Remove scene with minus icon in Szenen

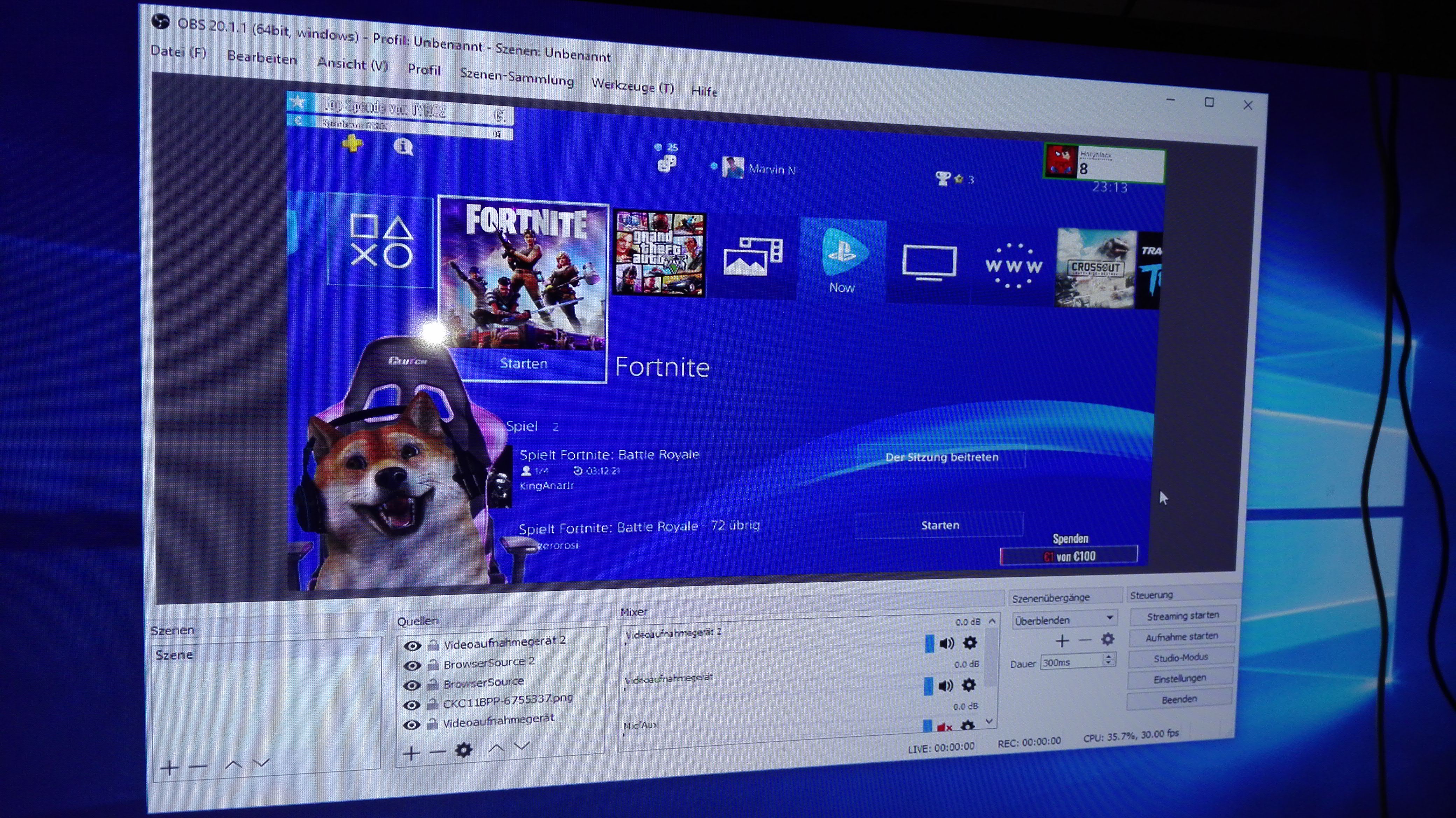point(198,767)
